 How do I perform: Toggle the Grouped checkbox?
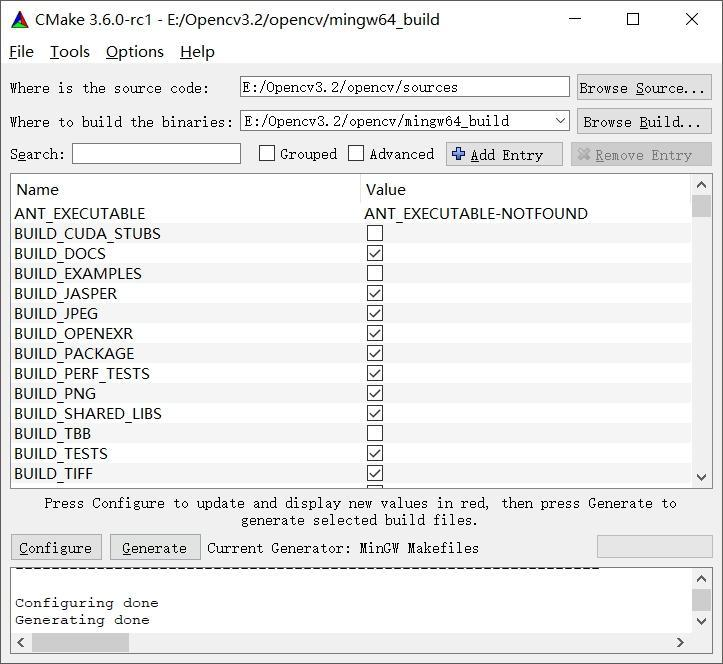267,154
